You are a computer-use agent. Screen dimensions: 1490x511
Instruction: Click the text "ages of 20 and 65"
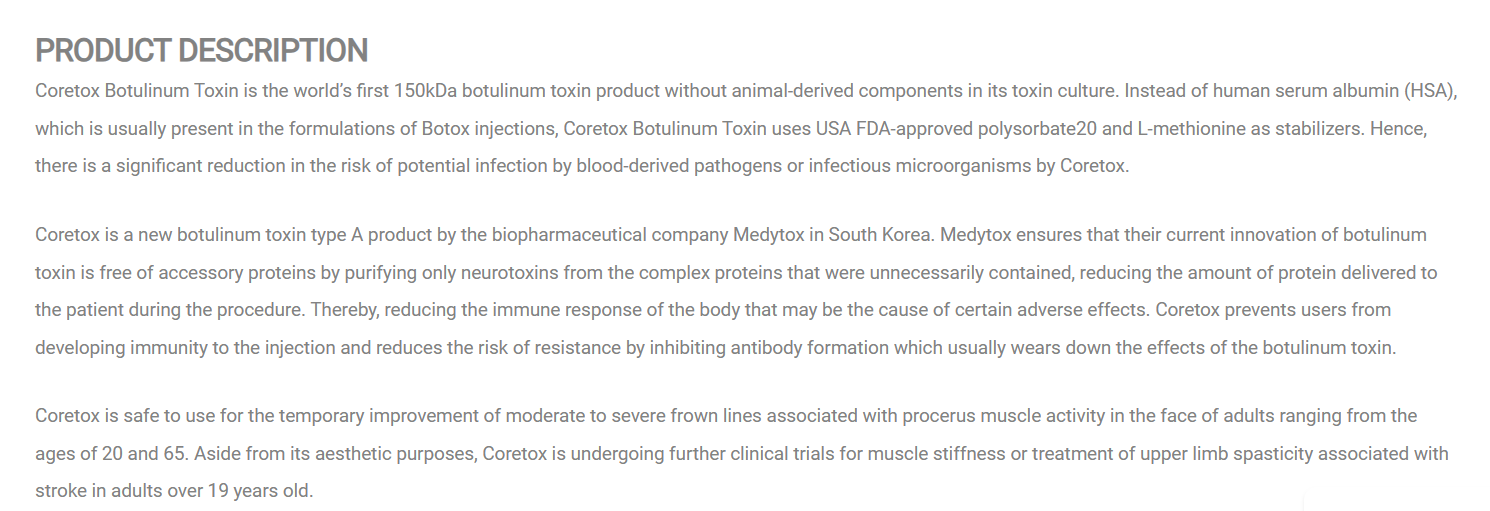pos(111,453)
